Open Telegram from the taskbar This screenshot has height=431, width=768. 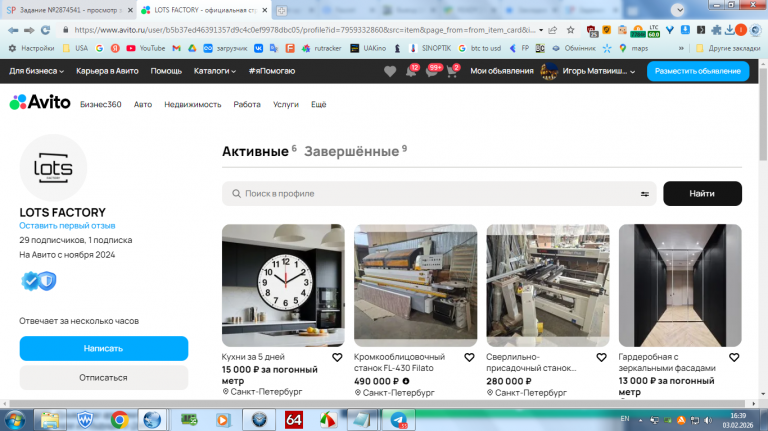[x=399, y=420]
